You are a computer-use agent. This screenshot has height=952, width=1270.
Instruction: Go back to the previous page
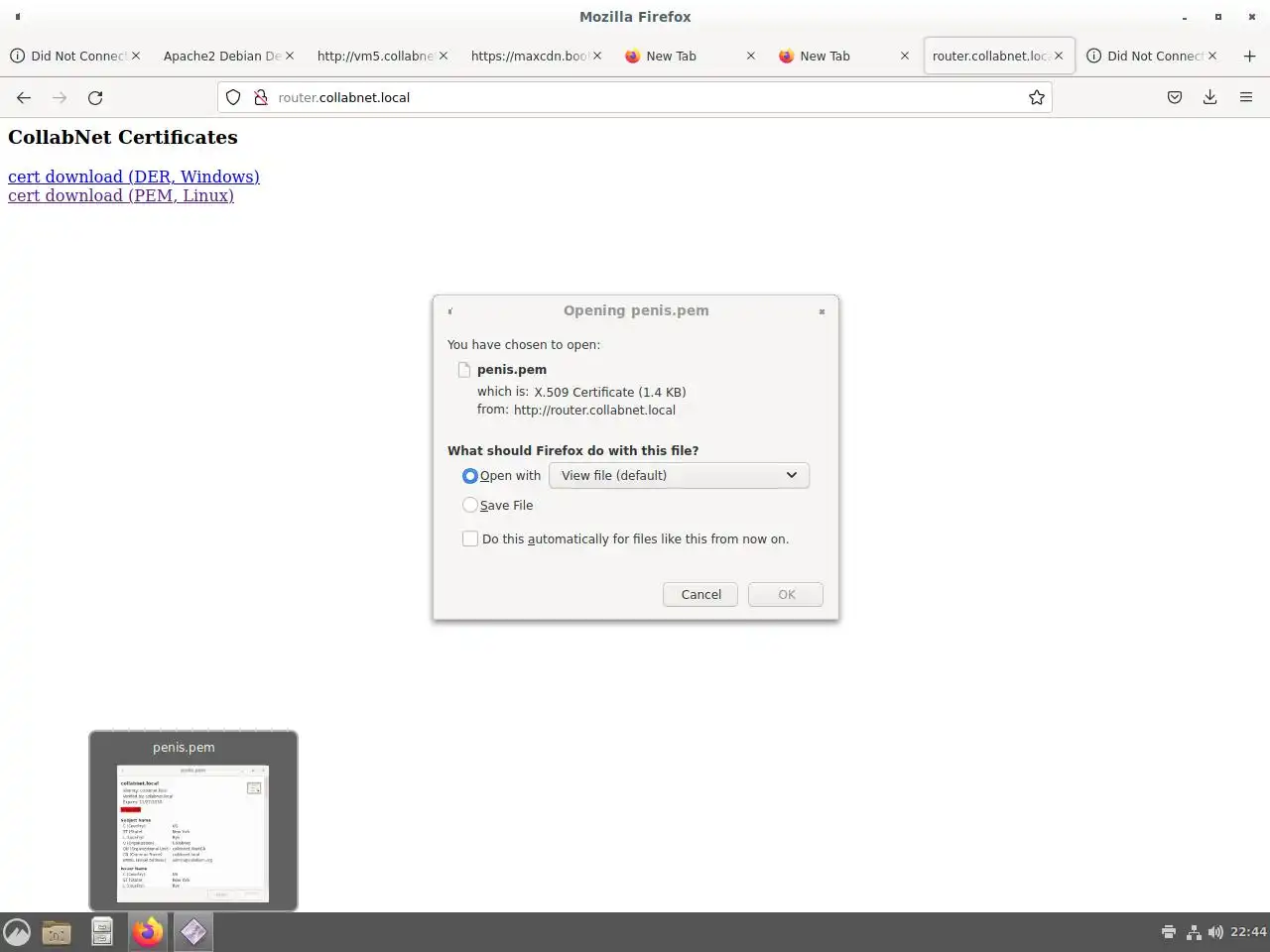pos(24,97)
